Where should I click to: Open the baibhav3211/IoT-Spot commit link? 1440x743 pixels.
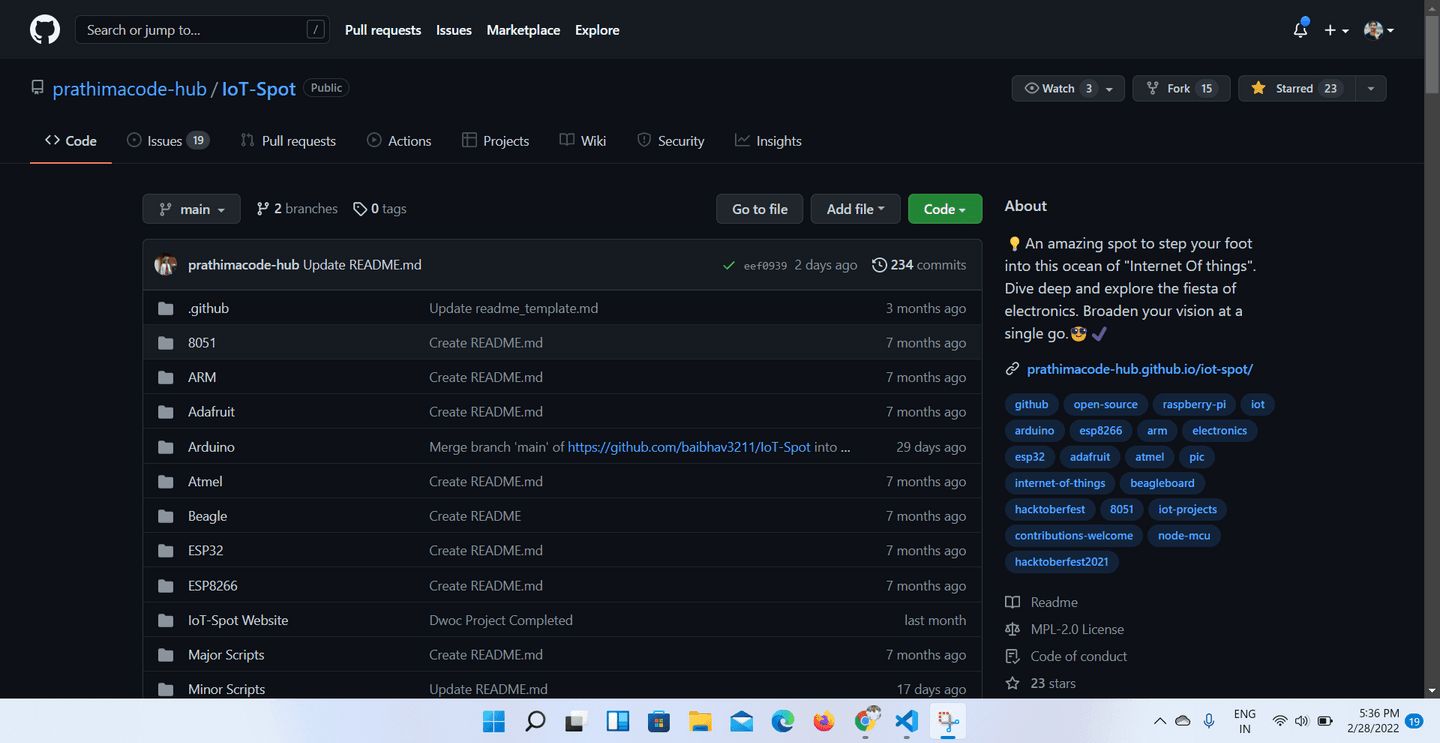coord(689,447)
